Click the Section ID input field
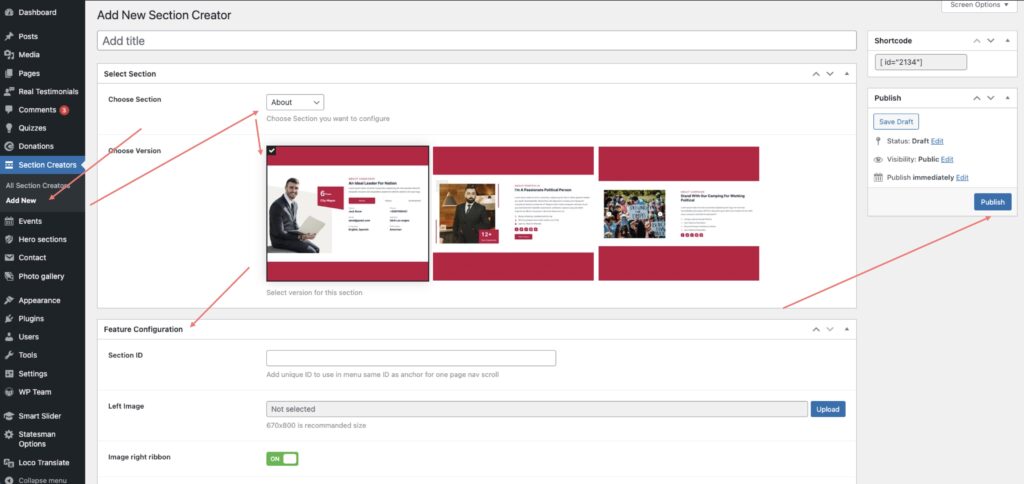This screenshot has height=484, width=1024. click(410, 358)
